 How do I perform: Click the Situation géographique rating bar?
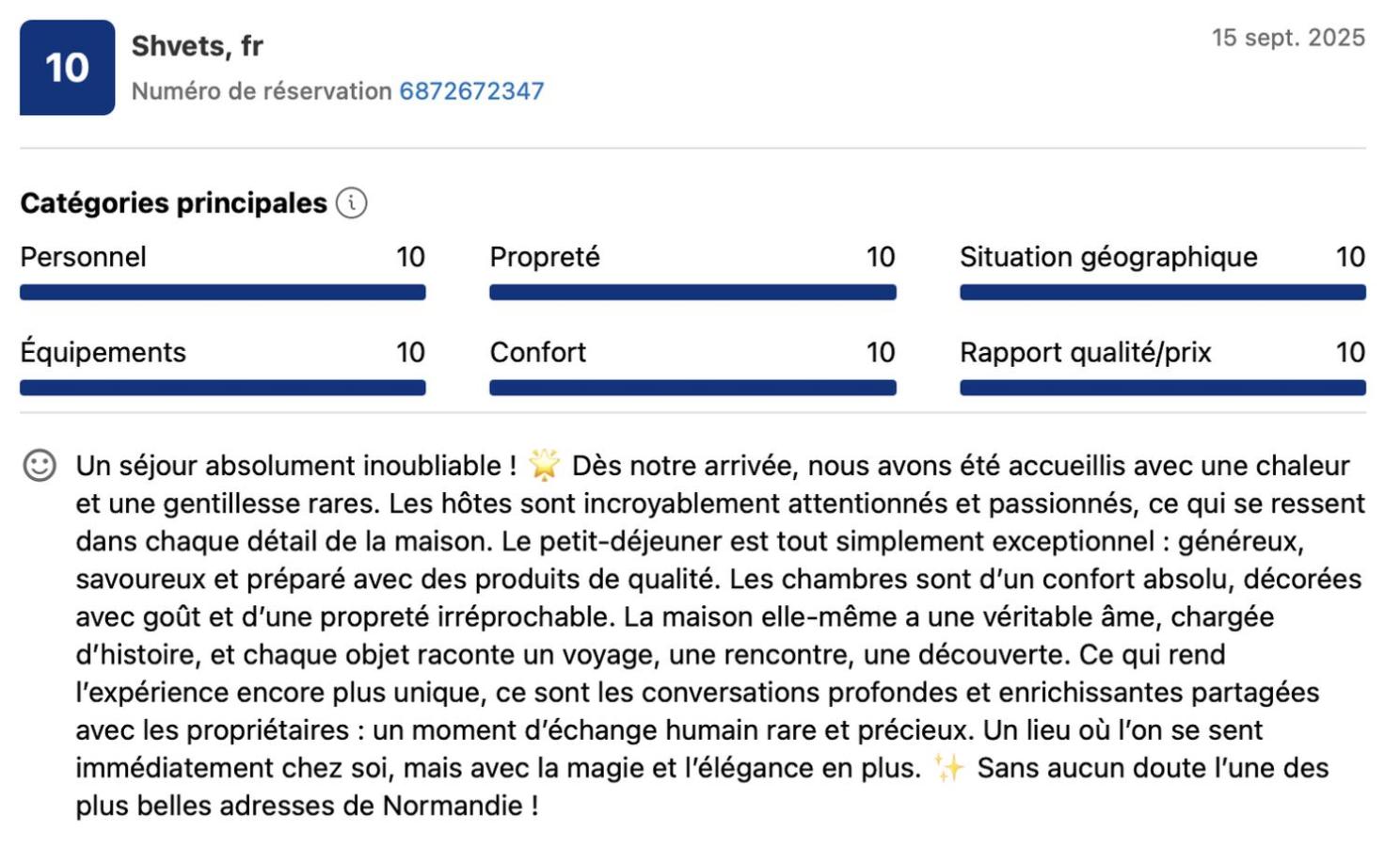[x=1162, y=293]
